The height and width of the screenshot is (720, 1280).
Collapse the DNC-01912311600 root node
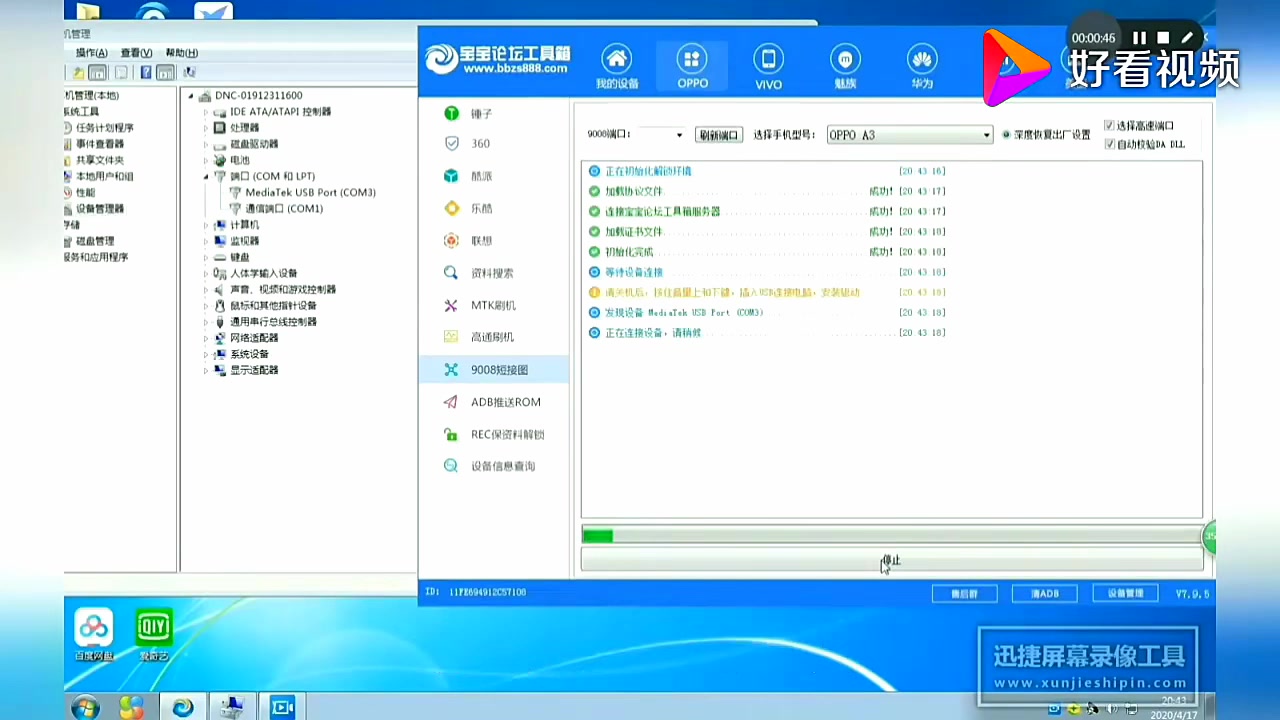191,96
